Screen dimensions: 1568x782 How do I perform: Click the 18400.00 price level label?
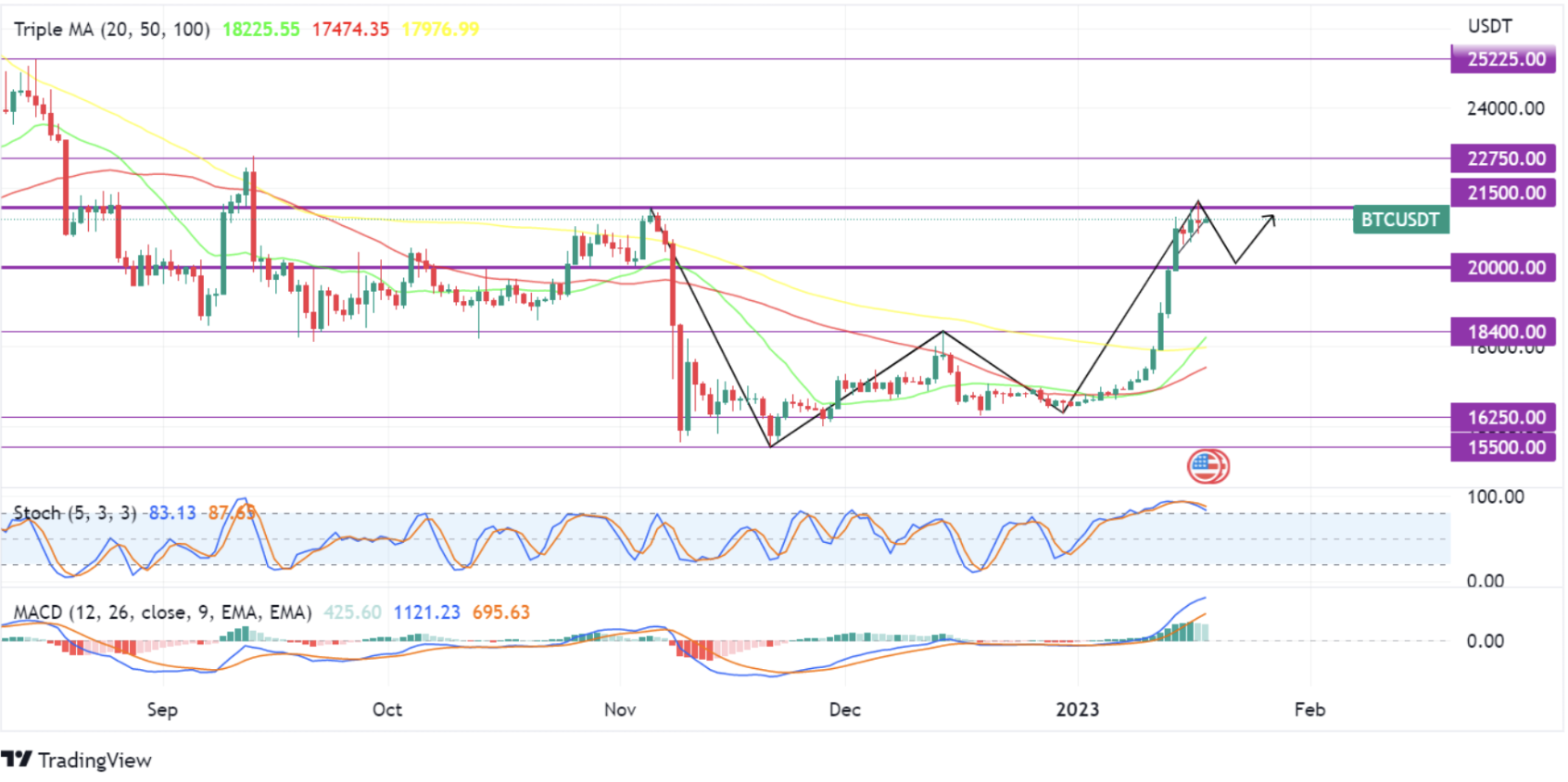[x=1503, y=332]
